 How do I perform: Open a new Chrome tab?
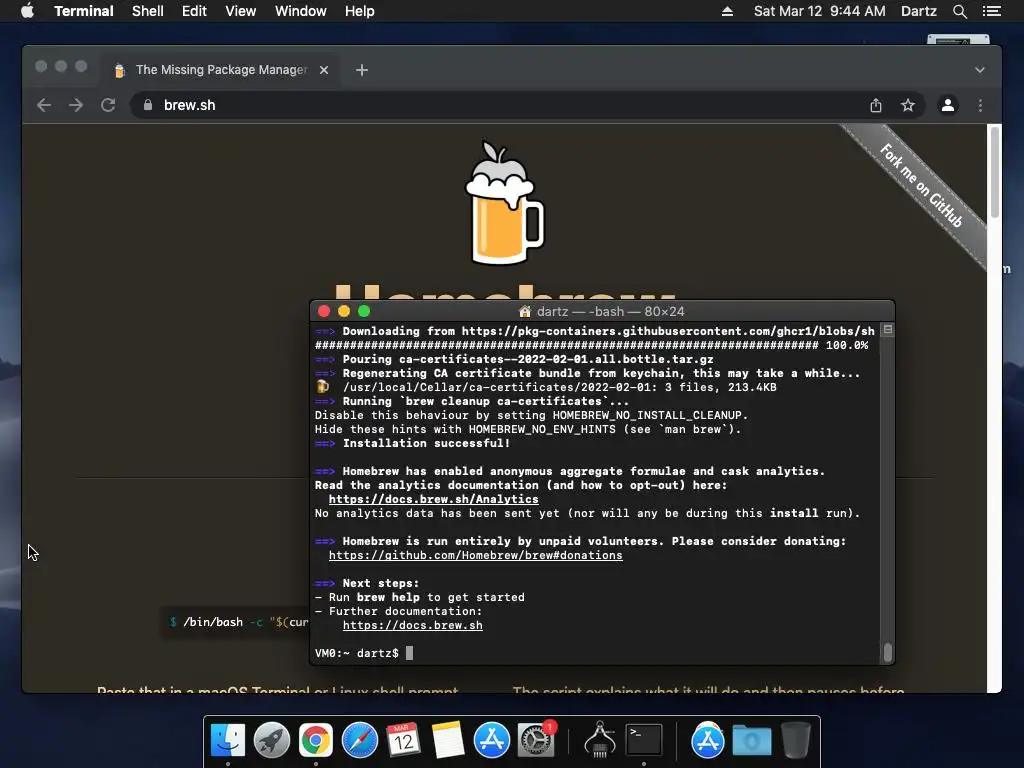point(362,70)
